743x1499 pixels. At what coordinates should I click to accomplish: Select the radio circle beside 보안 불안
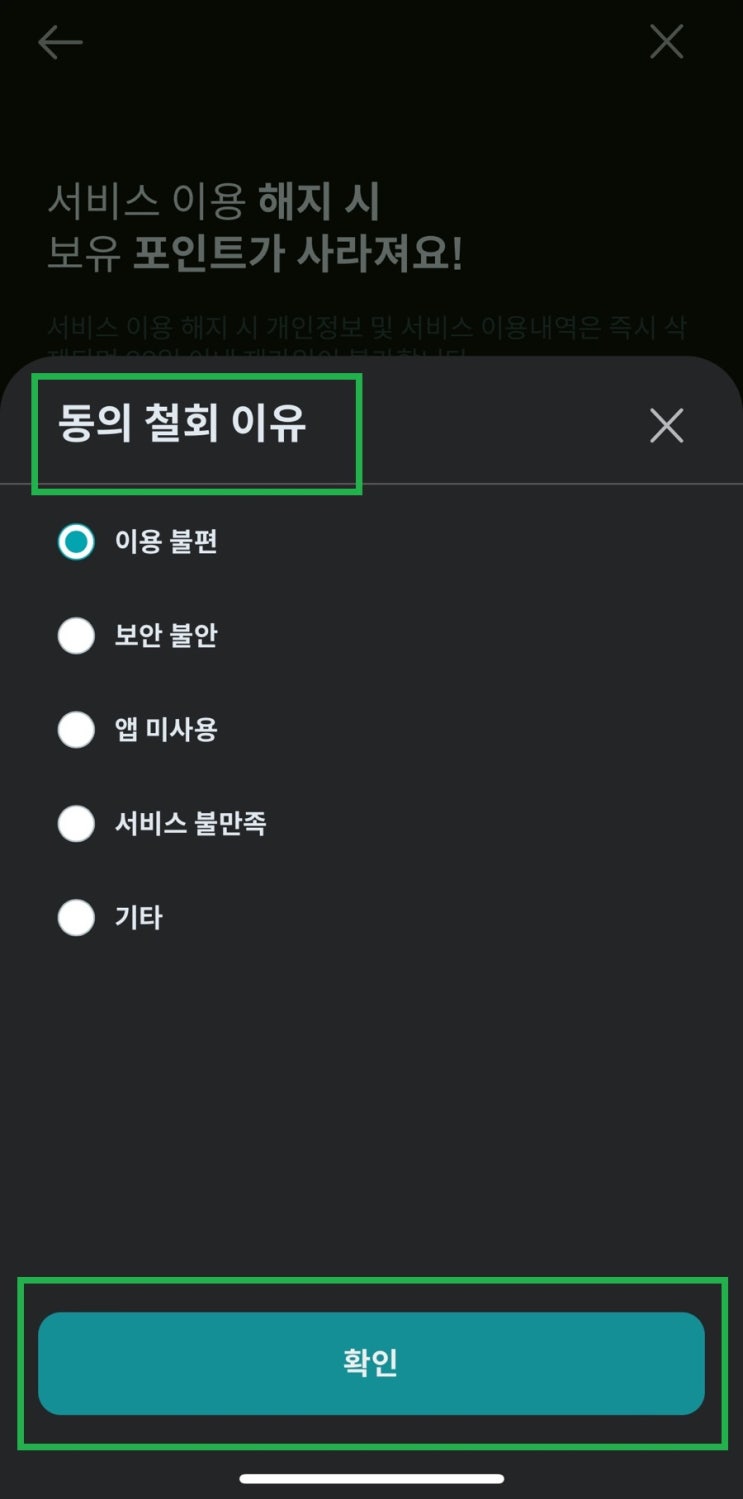(76, 636)
